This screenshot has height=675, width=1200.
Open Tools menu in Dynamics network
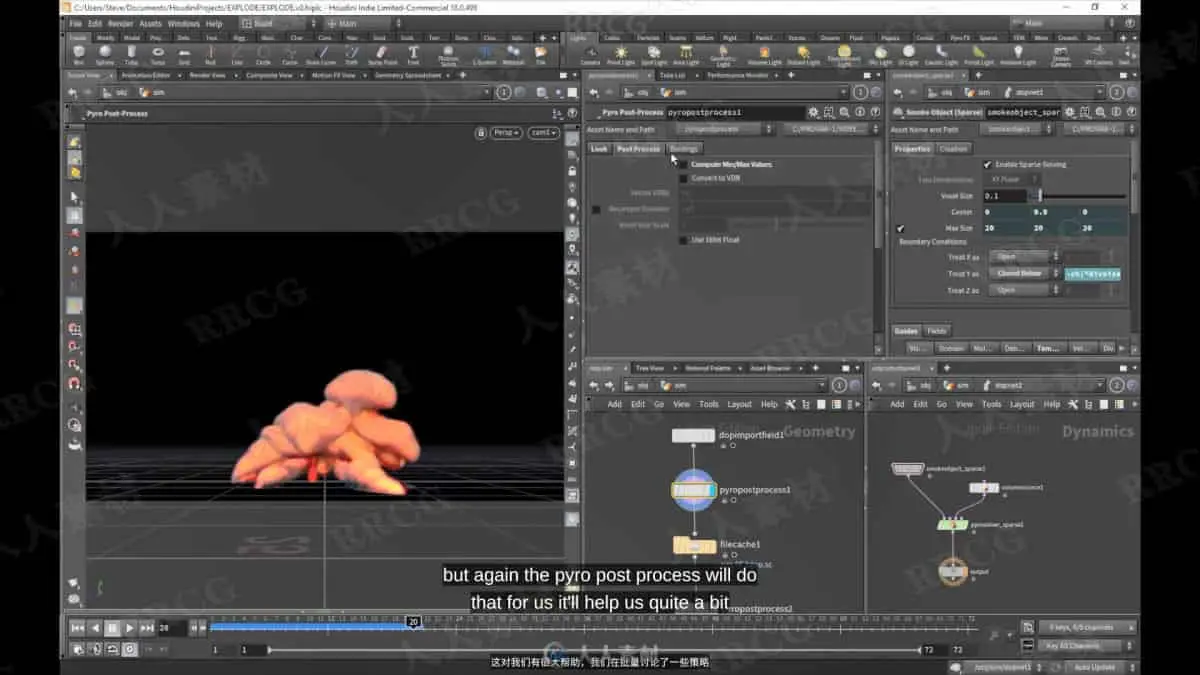991,404
